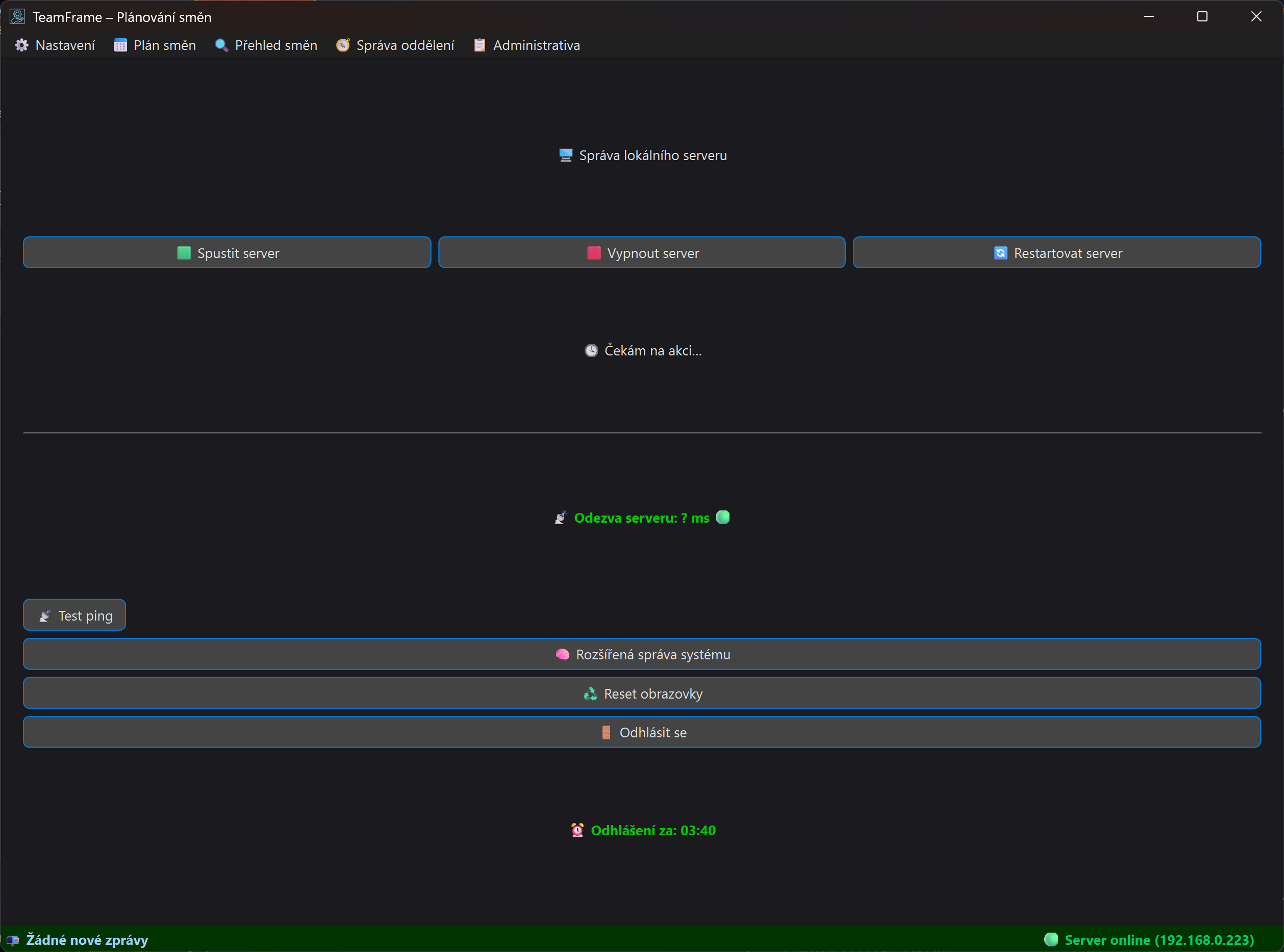Screen dimensions: 1284x952
Task: Click the red square Vypnout server icon
Action: coord(593,253)
